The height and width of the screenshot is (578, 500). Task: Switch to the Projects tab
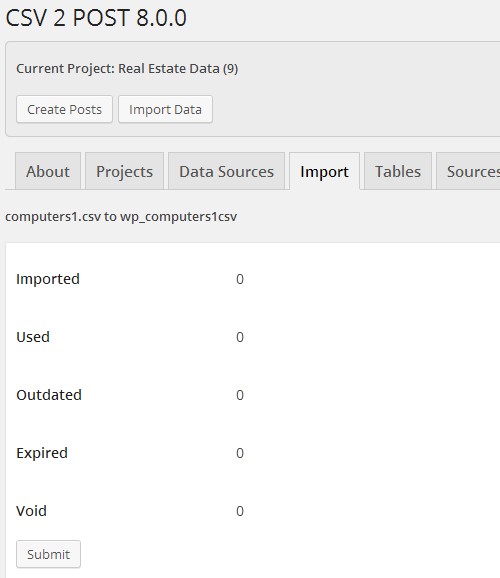(x=124, y=171)
